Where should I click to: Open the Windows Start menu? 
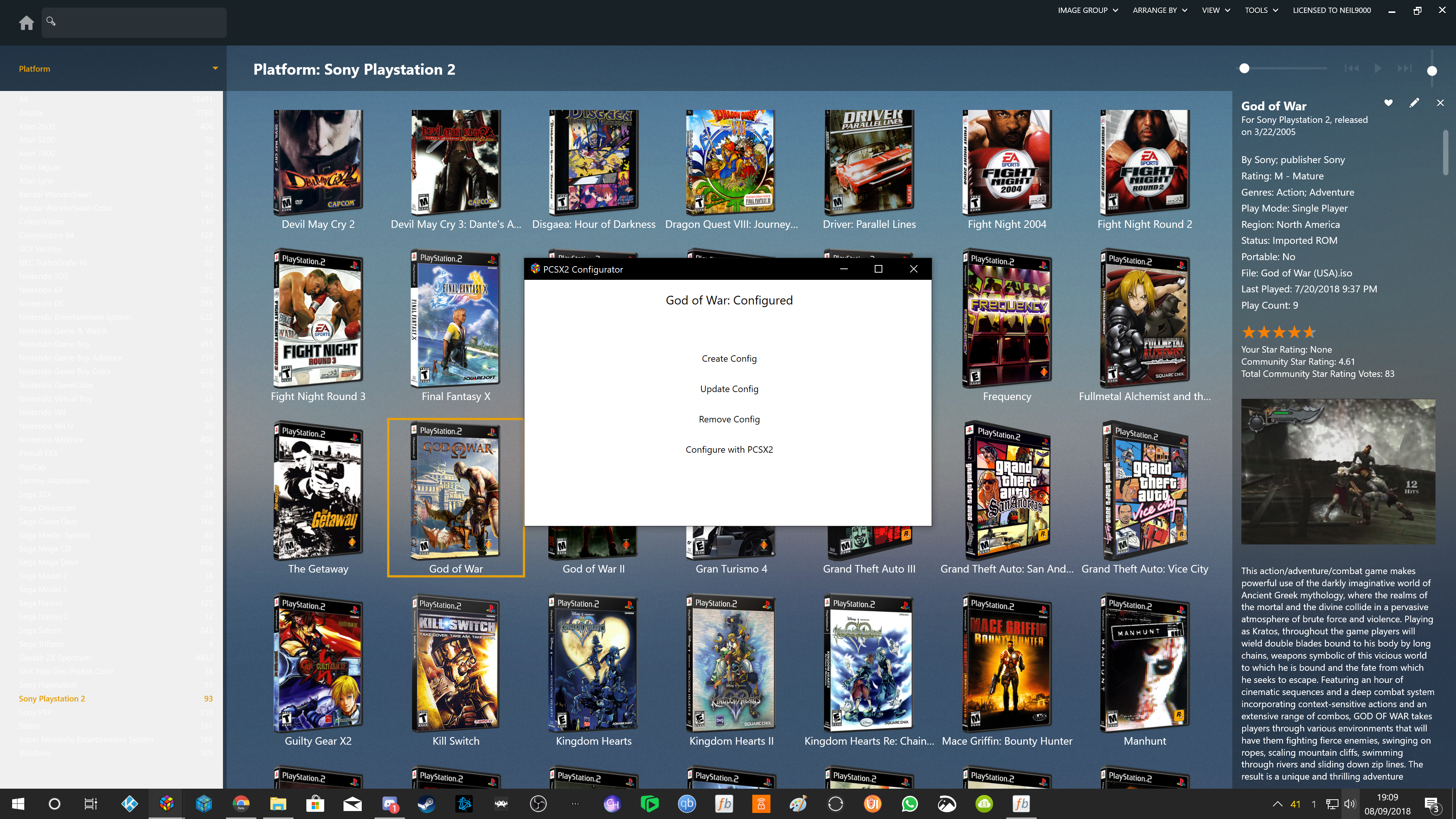pyautogui.click(x=17, y=804)
